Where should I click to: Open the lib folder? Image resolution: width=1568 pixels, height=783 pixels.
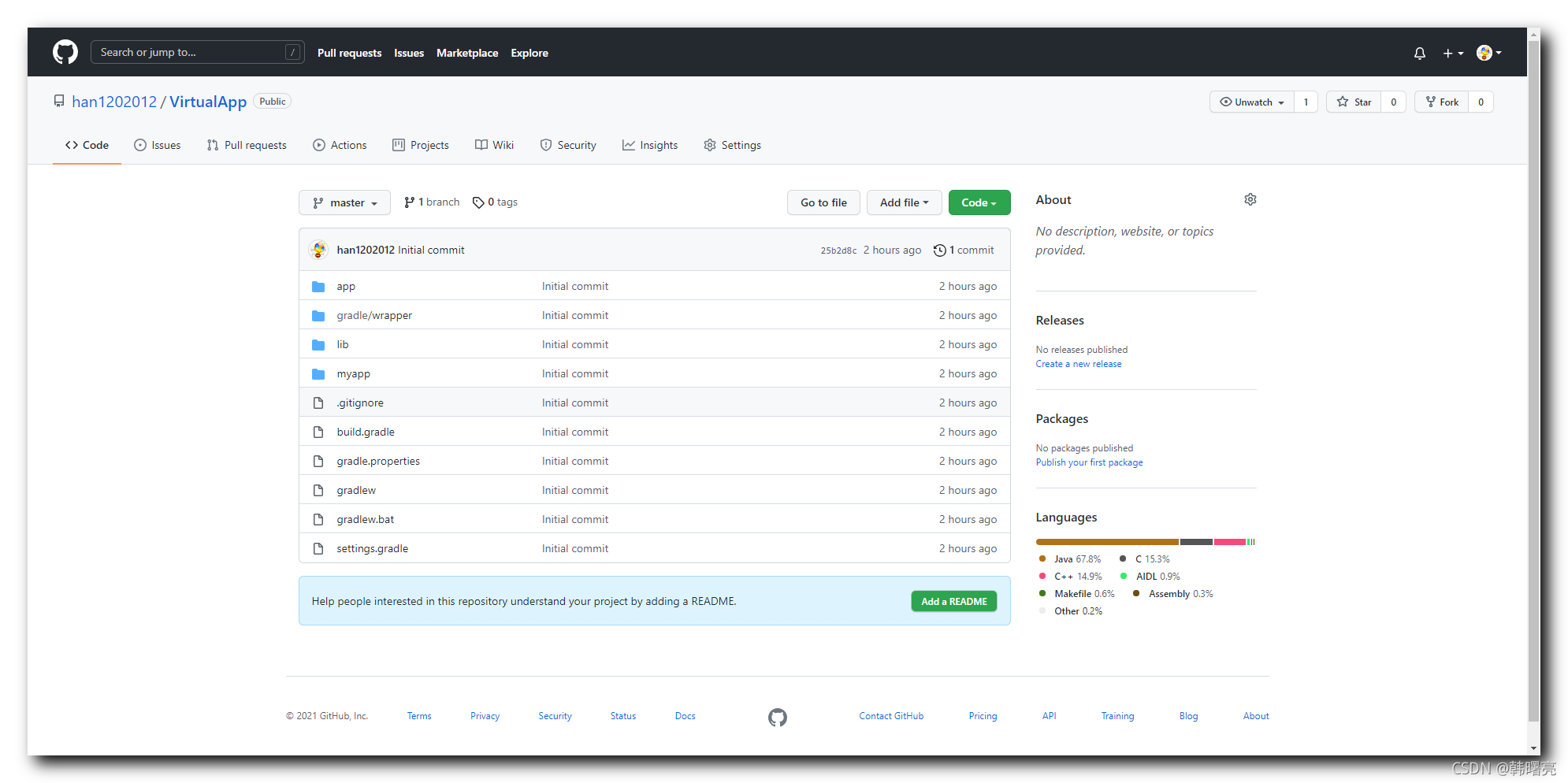pos(343,344)
